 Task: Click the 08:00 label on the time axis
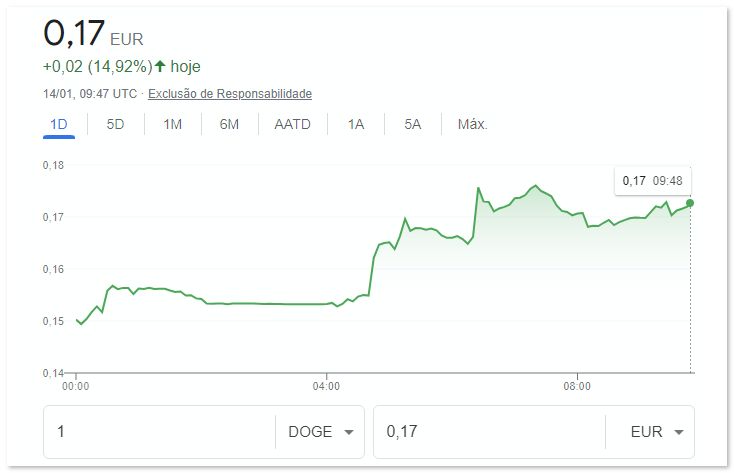coord(577,385)
